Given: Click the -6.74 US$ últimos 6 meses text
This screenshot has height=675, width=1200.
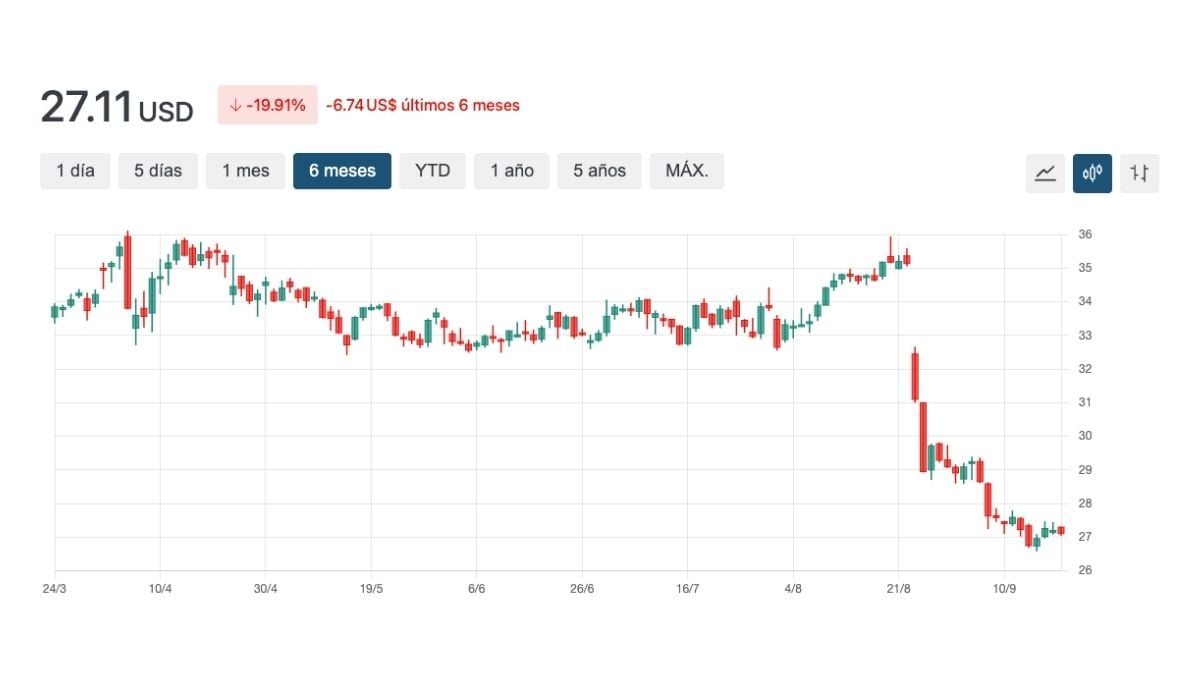Looking at the screenshot, I should [422, 105].
